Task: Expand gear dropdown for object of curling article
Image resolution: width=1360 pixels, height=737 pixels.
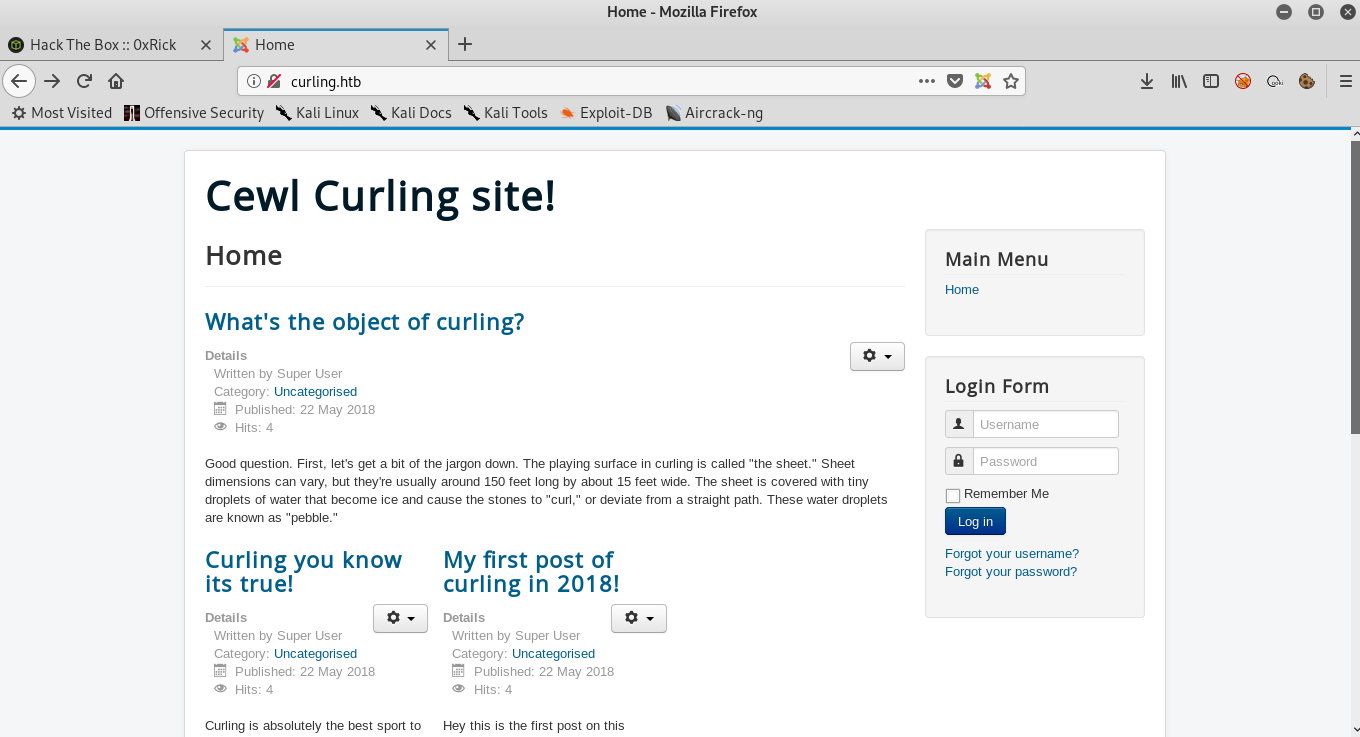Action: [x=877, y=356]
